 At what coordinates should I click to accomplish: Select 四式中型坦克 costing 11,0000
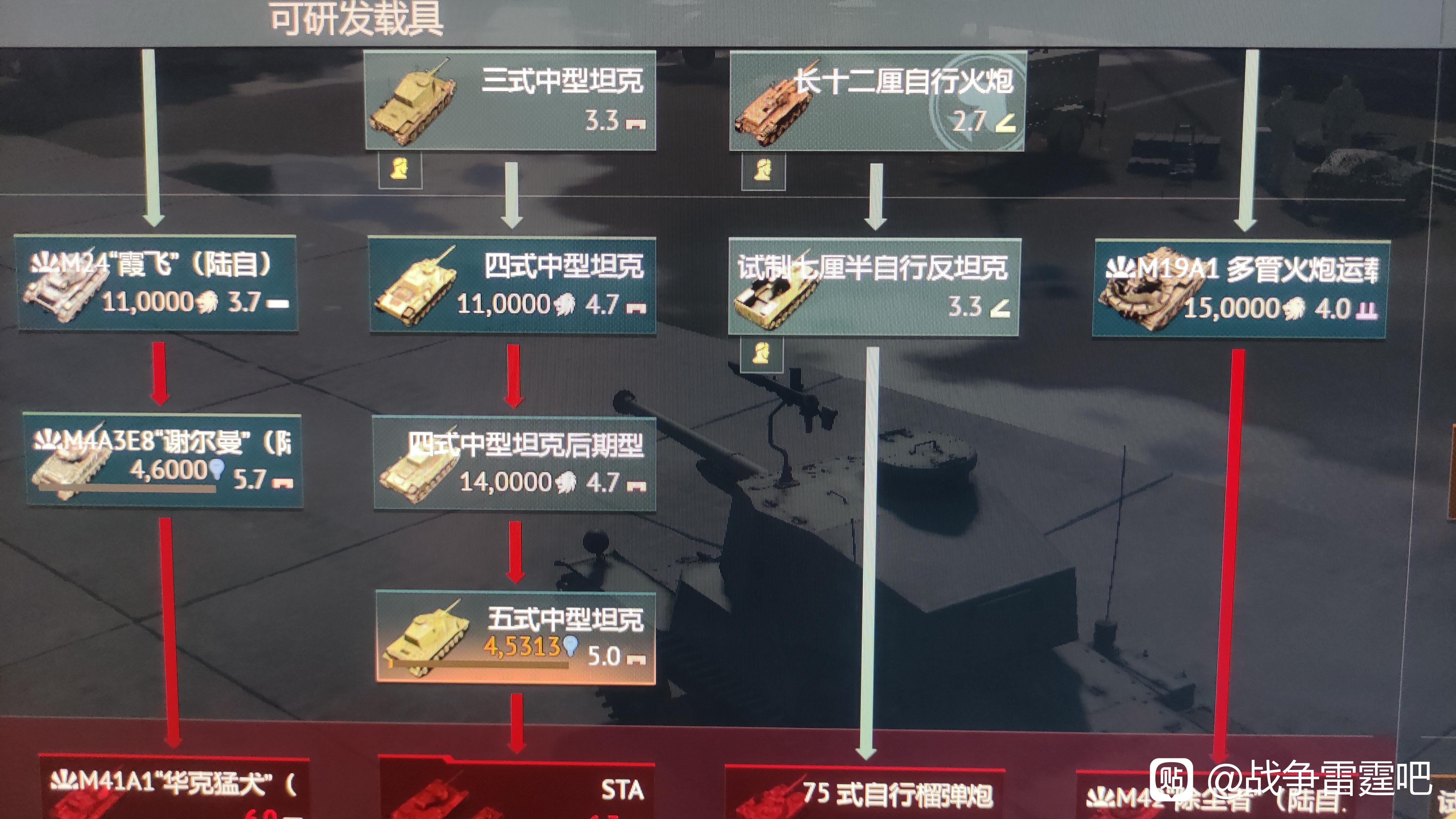(512, 284)
